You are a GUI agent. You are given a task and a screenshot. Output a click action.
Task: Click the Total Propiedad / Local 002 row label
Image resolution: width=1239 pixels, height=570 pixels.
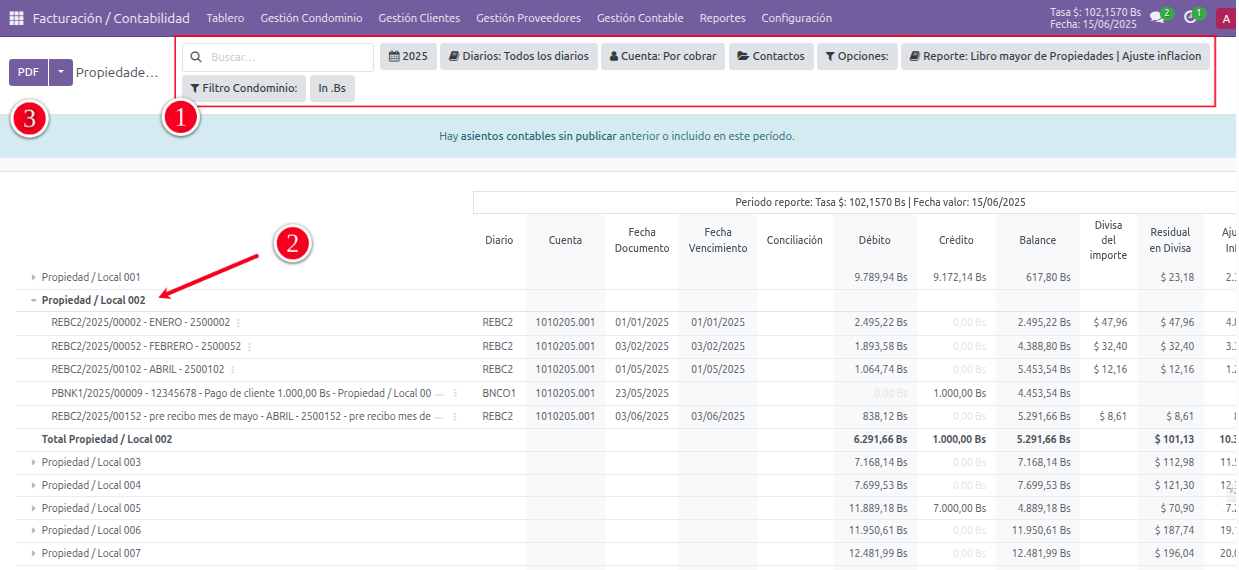(107, 439)
